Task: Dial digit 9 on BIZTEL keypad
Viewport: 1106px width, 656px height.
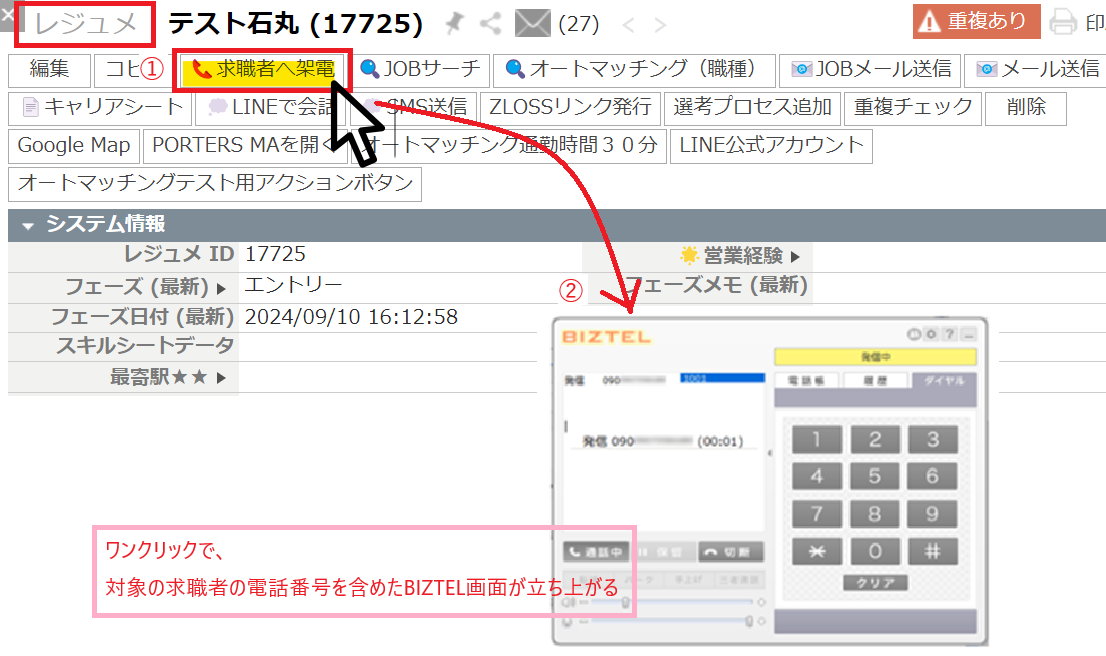Action: [932, 514]
